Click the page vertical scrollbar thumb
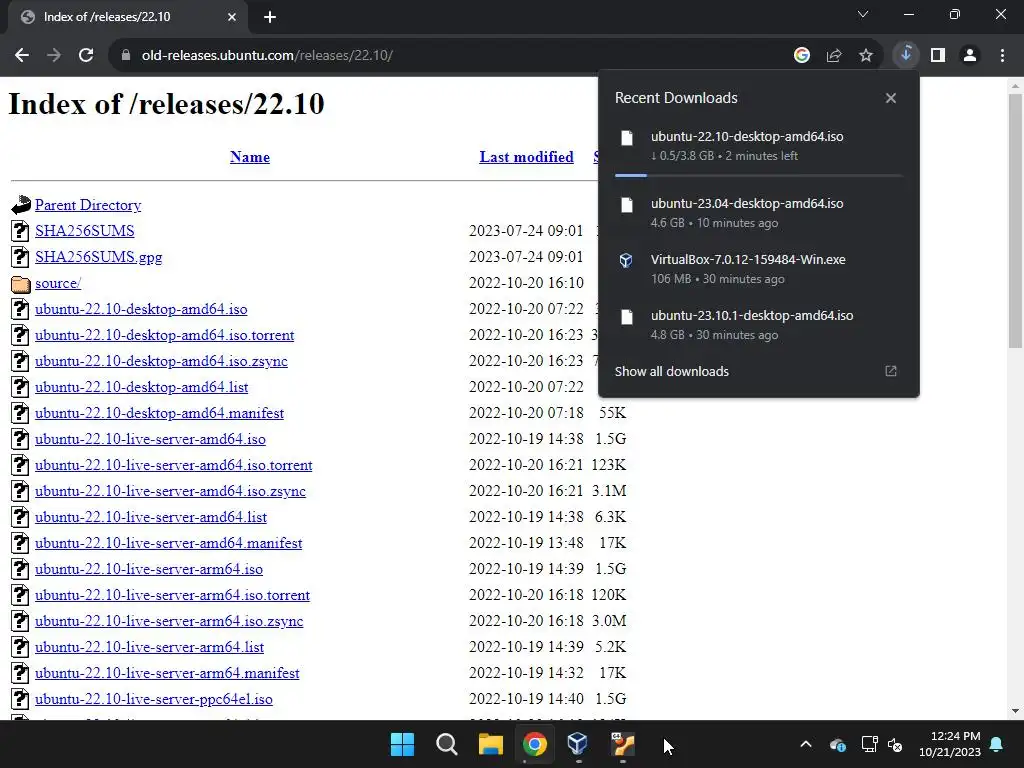The image size is (1024, 768). (x=1016, y=221)
